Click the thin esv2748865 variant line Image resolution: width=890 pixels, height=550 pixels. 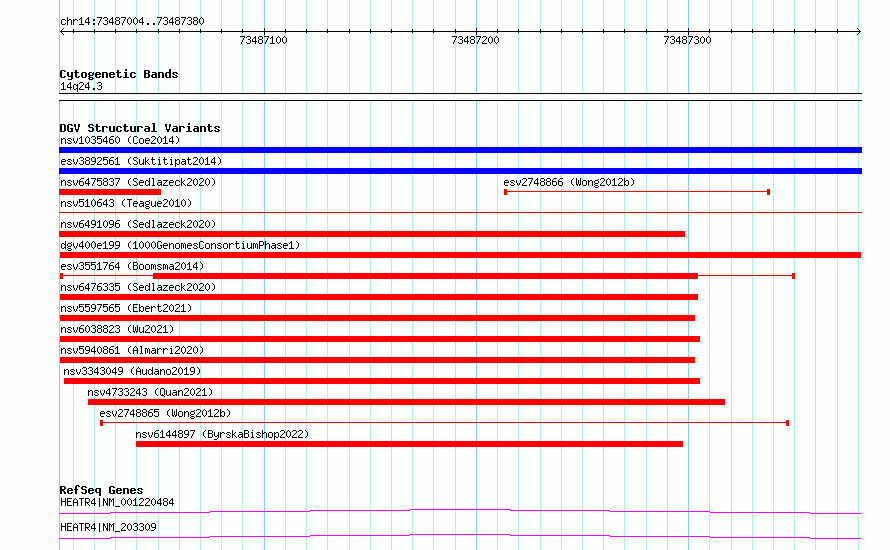coord(444,423)
